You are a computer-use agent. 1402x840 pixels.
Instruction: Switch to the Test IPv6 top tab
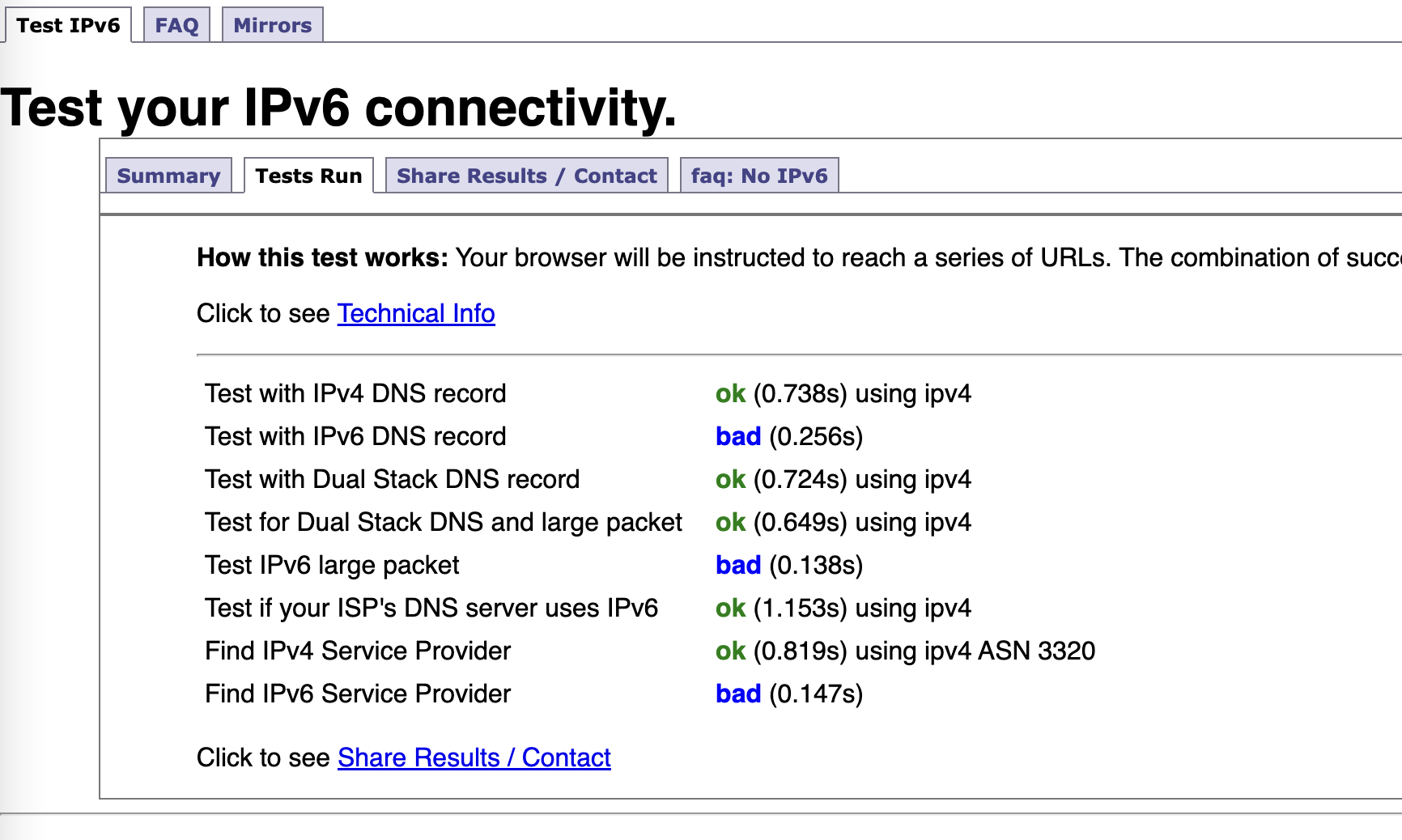coord(68,25)
